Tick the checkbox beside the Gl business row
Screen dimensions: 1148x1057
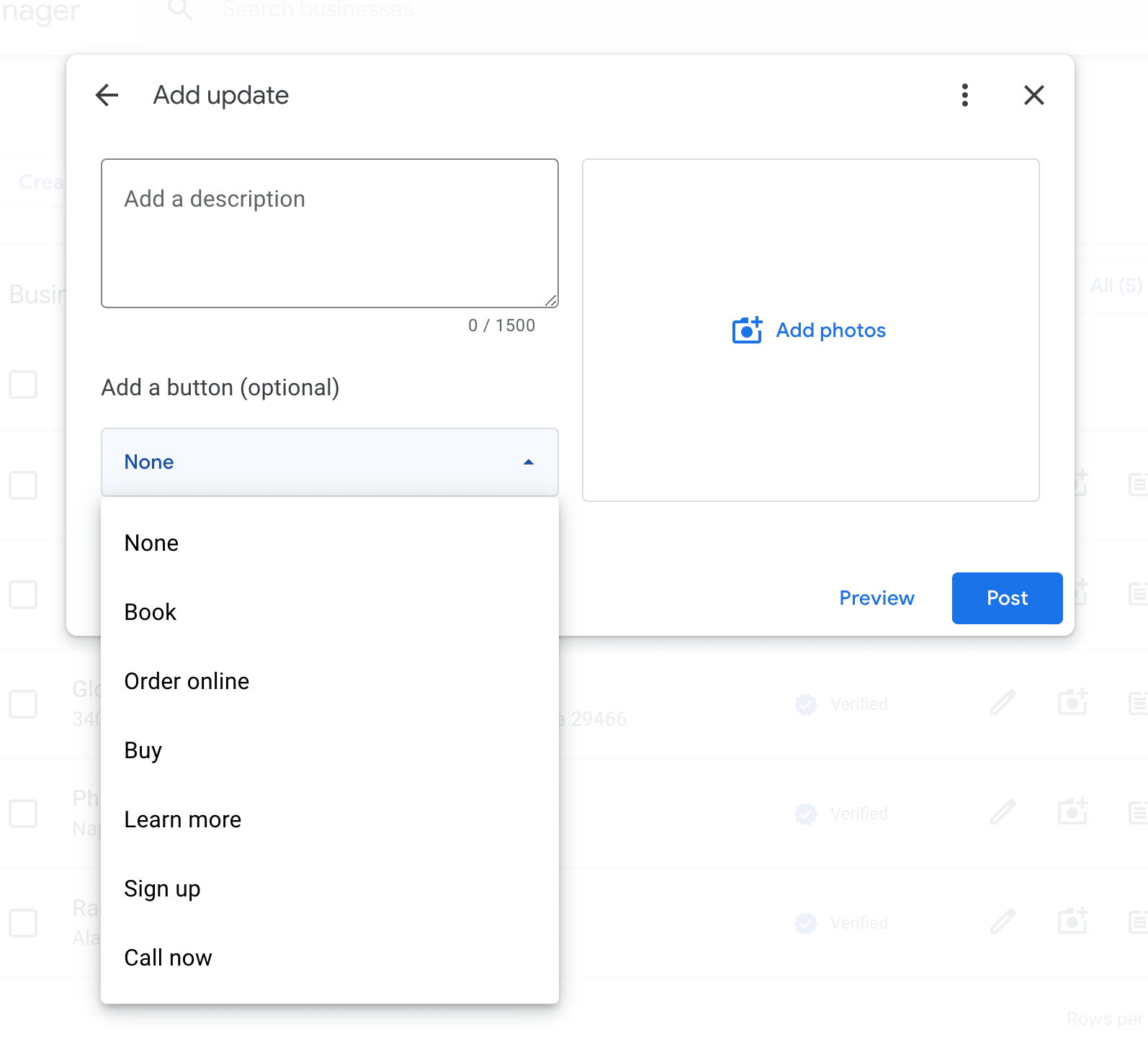tap(23, 704)
